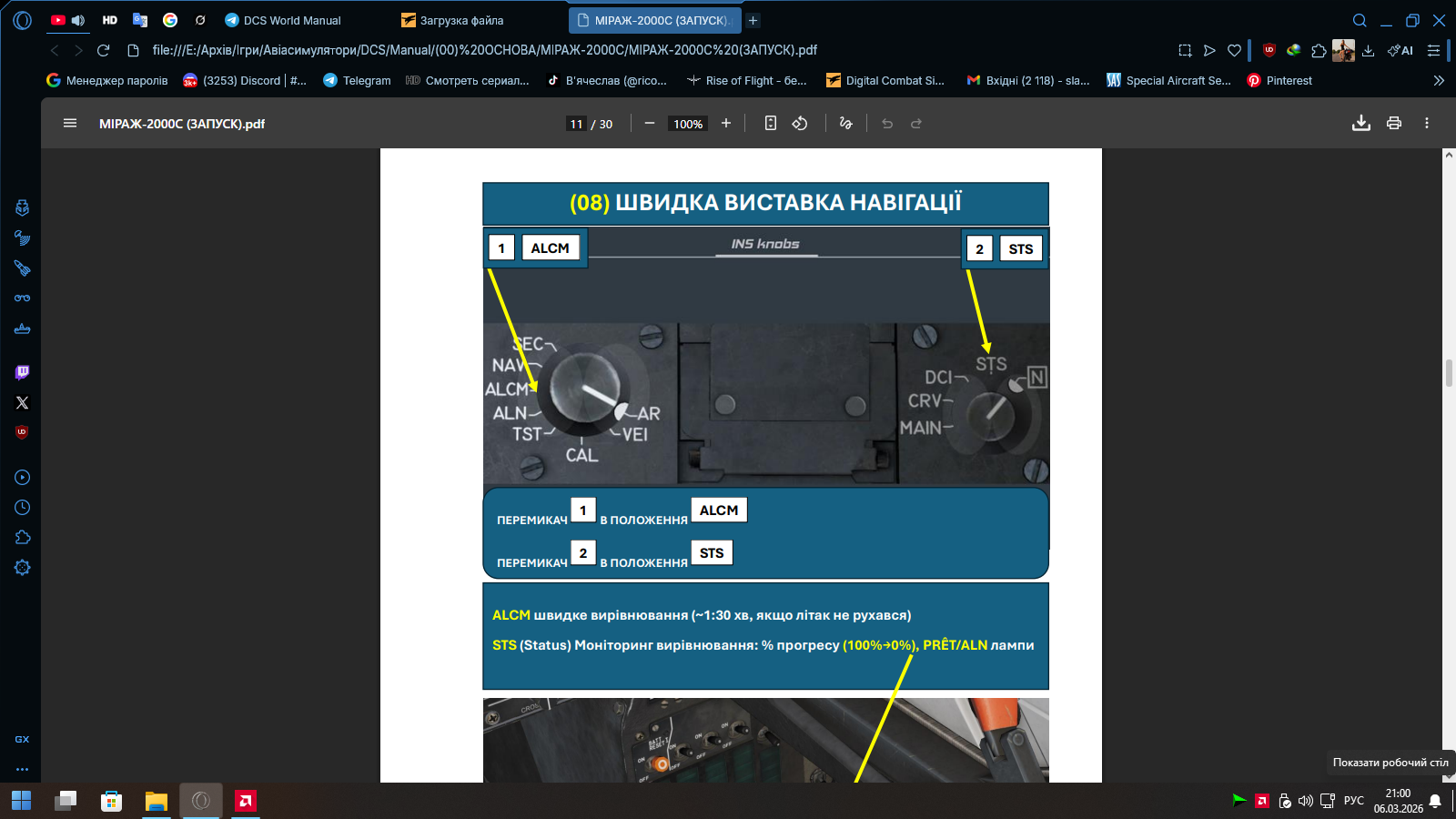Open Twitch in the sidebar
Viewport: 1456px width, 819px height.
tap(23, 372)
